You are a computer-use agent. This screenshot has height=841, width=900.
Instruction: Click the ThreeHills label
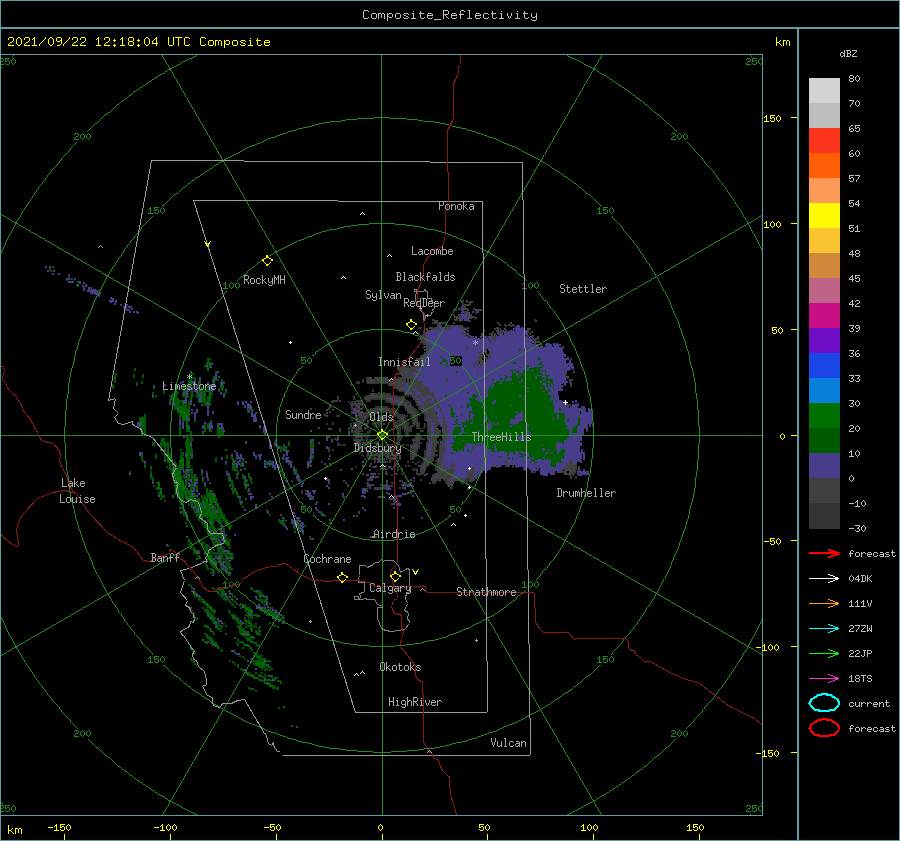tap(502, 437)
